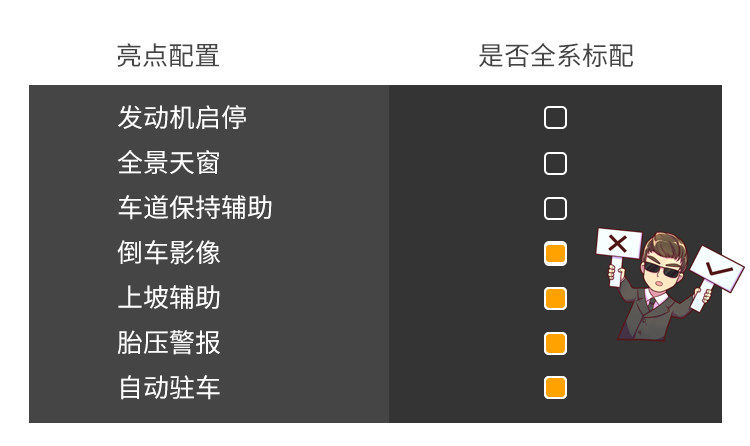This screenshot has height=446, width=750.
Task: Click the 全景天窗 feature label
Action: [x=168, y=163]
